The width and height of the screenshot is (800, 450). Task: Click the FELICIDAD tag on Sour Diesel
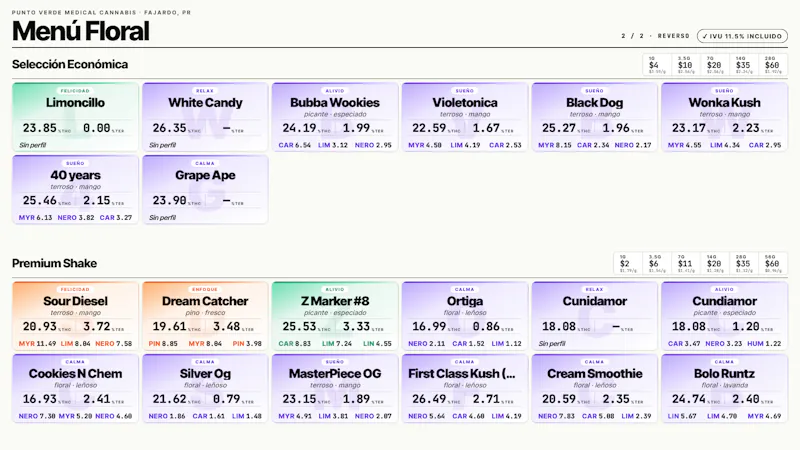pyautogui.click(x=75, y=289)
